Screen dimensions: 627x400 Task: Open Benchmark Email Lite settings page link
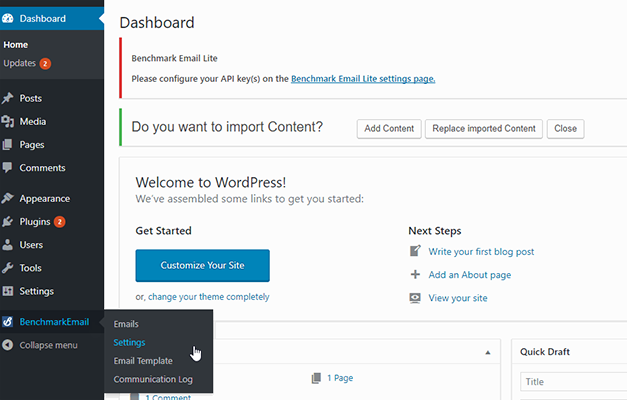[363, 78]
